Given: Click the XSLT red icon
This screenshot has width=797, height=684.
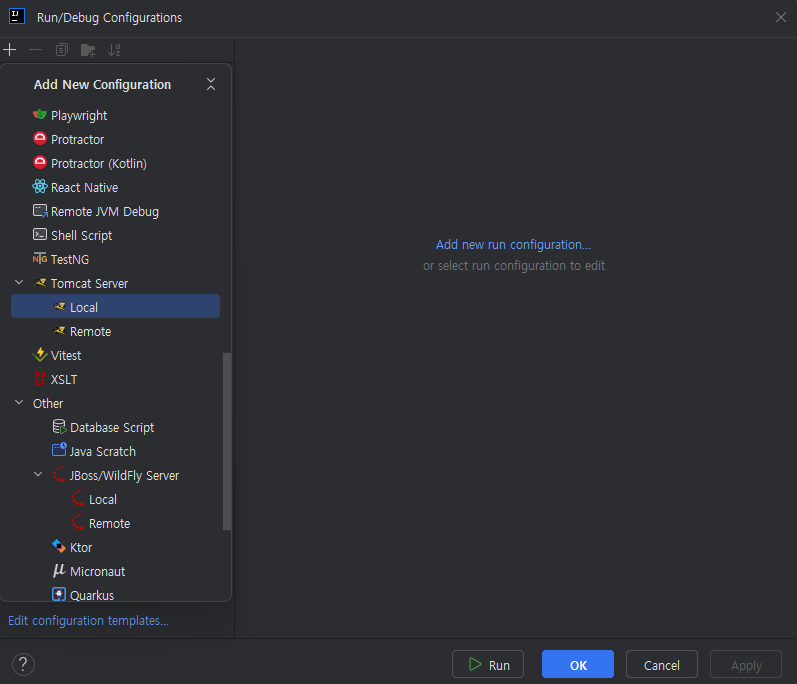Looking at the screenshot, I should tap(40, 379).
